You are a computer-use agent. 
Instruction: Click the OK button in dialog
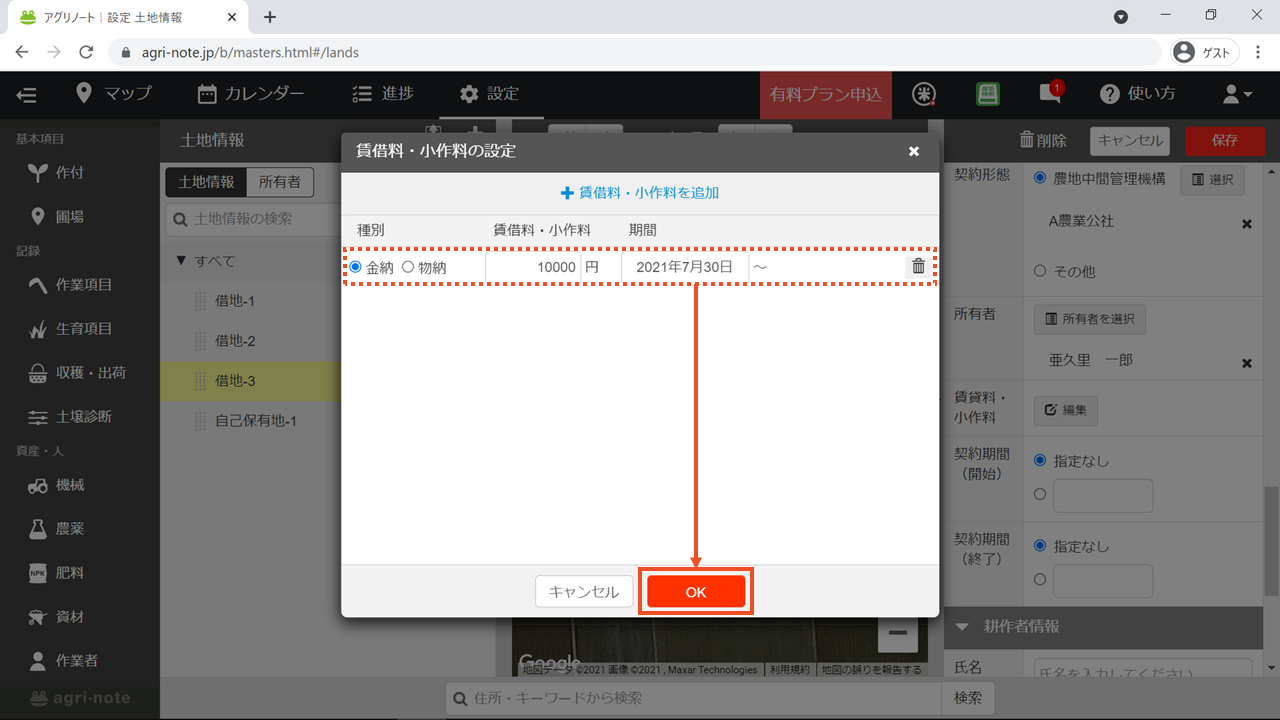point(696,592)
